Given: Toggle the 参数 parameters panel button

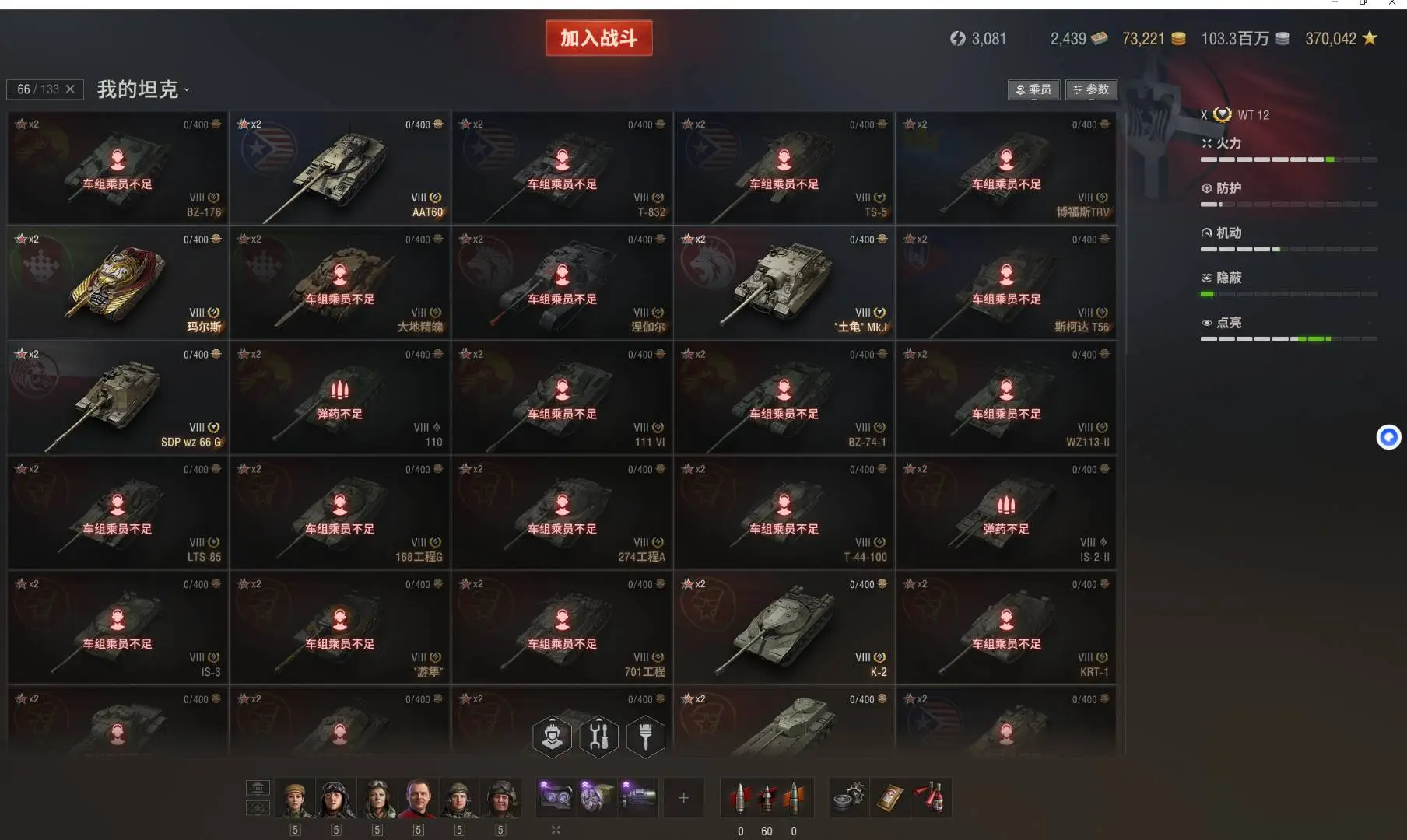Looking at the screenshot, I should click(1091, 89).
